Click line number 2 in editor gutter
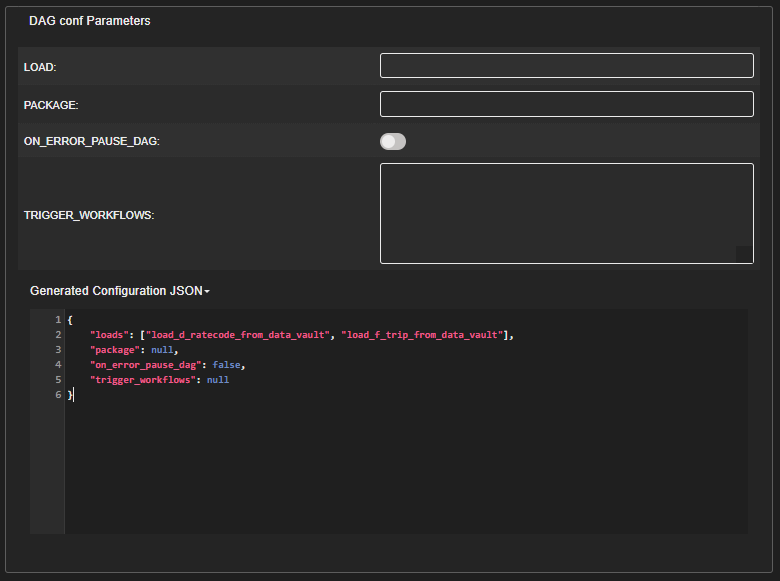 tap(58, 335)
